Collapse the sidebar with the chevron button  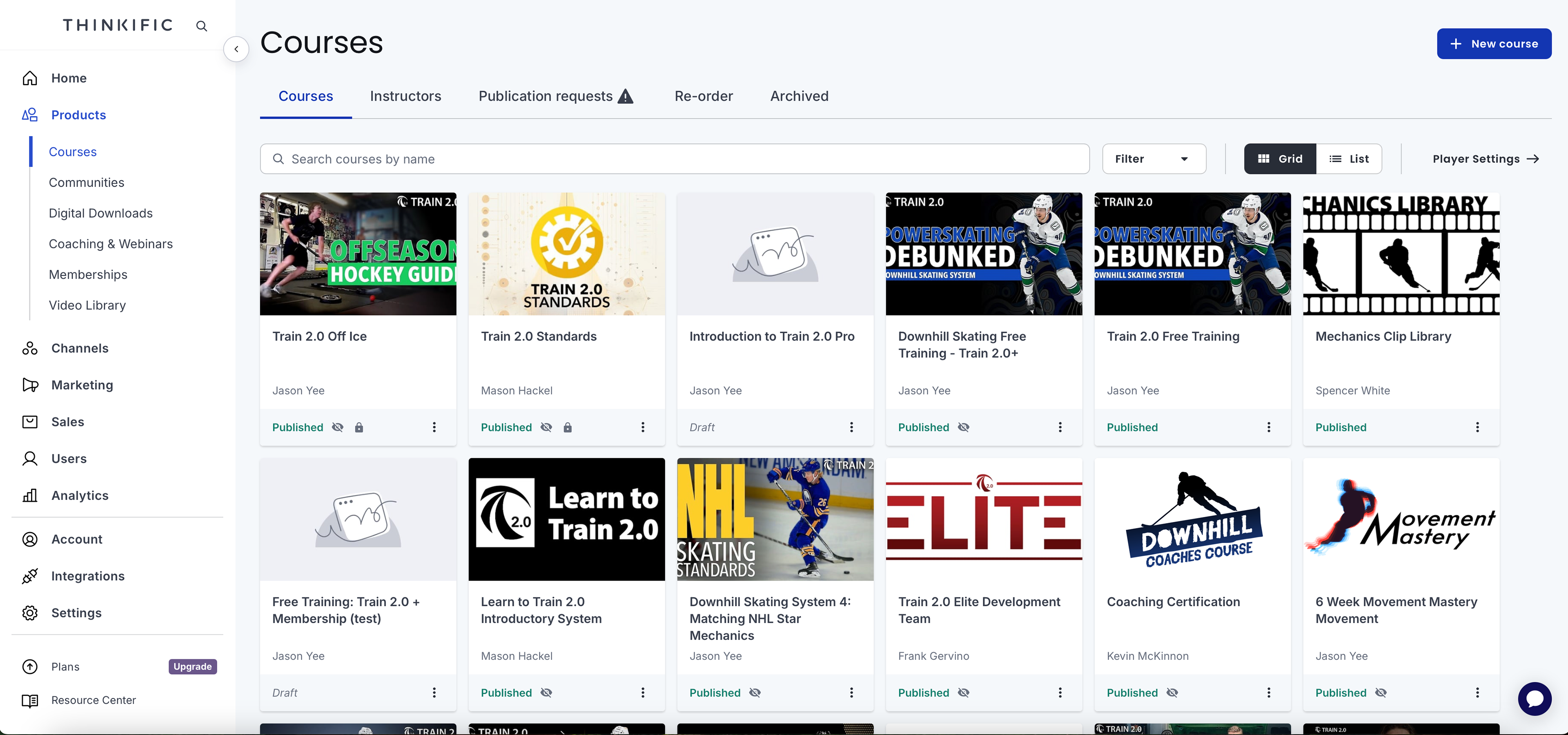(x=236, y=49)
